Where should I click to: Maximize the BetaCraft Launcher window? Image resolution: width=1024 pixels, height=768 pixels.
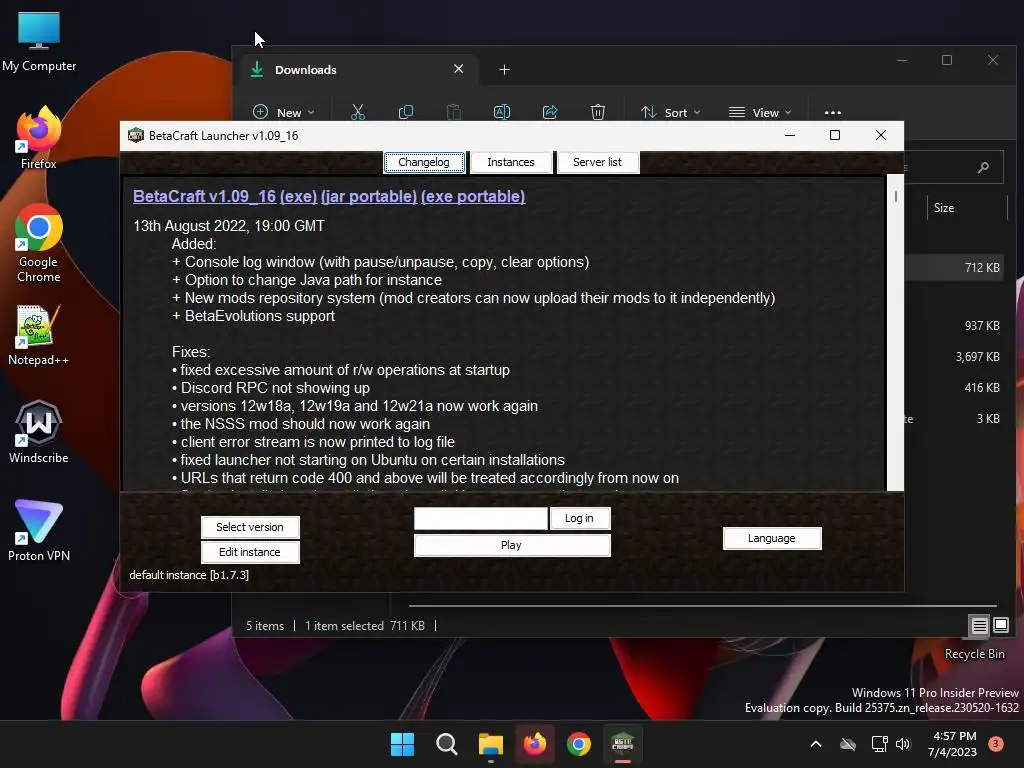click(x=835, y=135)
